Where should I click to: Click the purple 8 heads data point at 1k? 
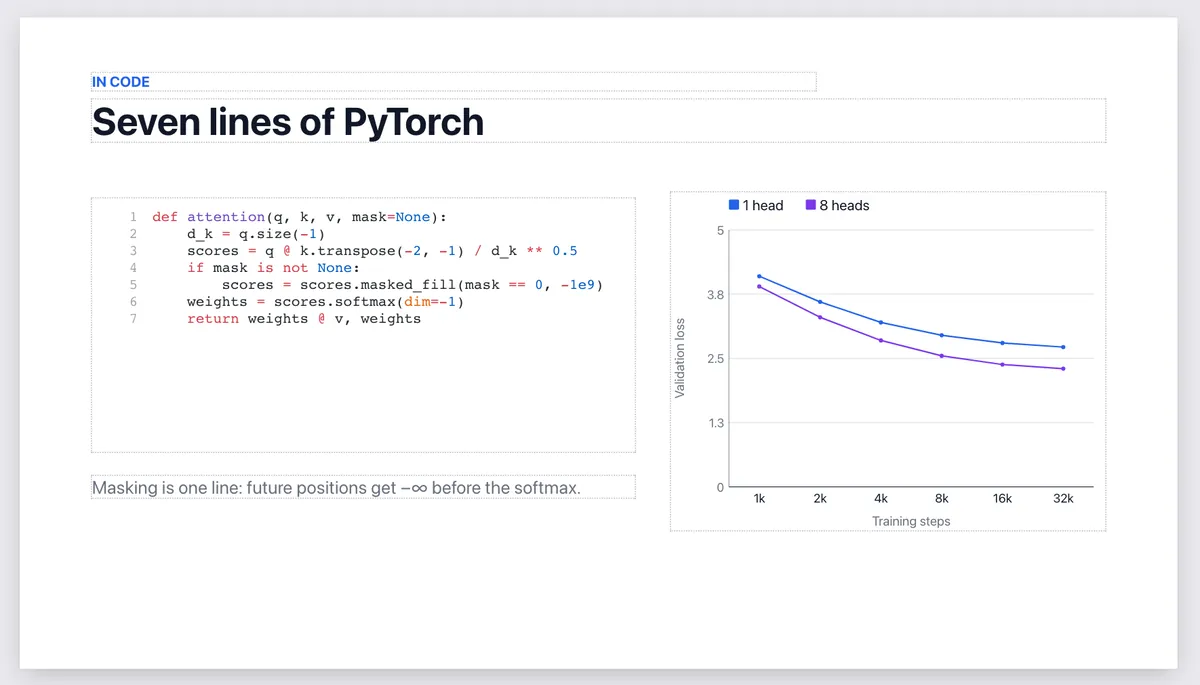[x=759, y=286]
